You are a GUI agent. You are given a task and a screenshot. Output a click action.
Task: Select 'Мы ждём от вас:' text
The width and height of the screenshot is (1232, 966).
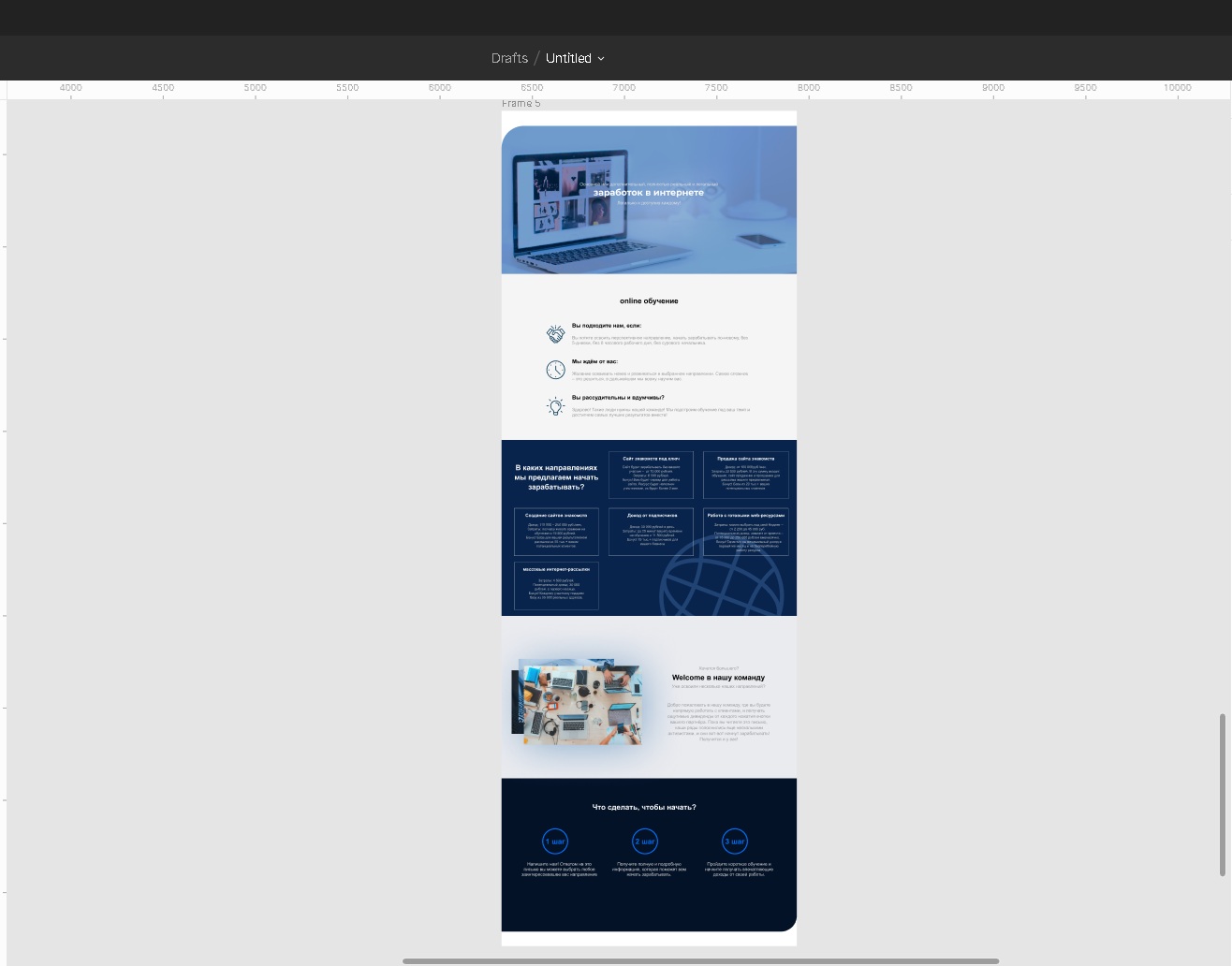[594, 361]
